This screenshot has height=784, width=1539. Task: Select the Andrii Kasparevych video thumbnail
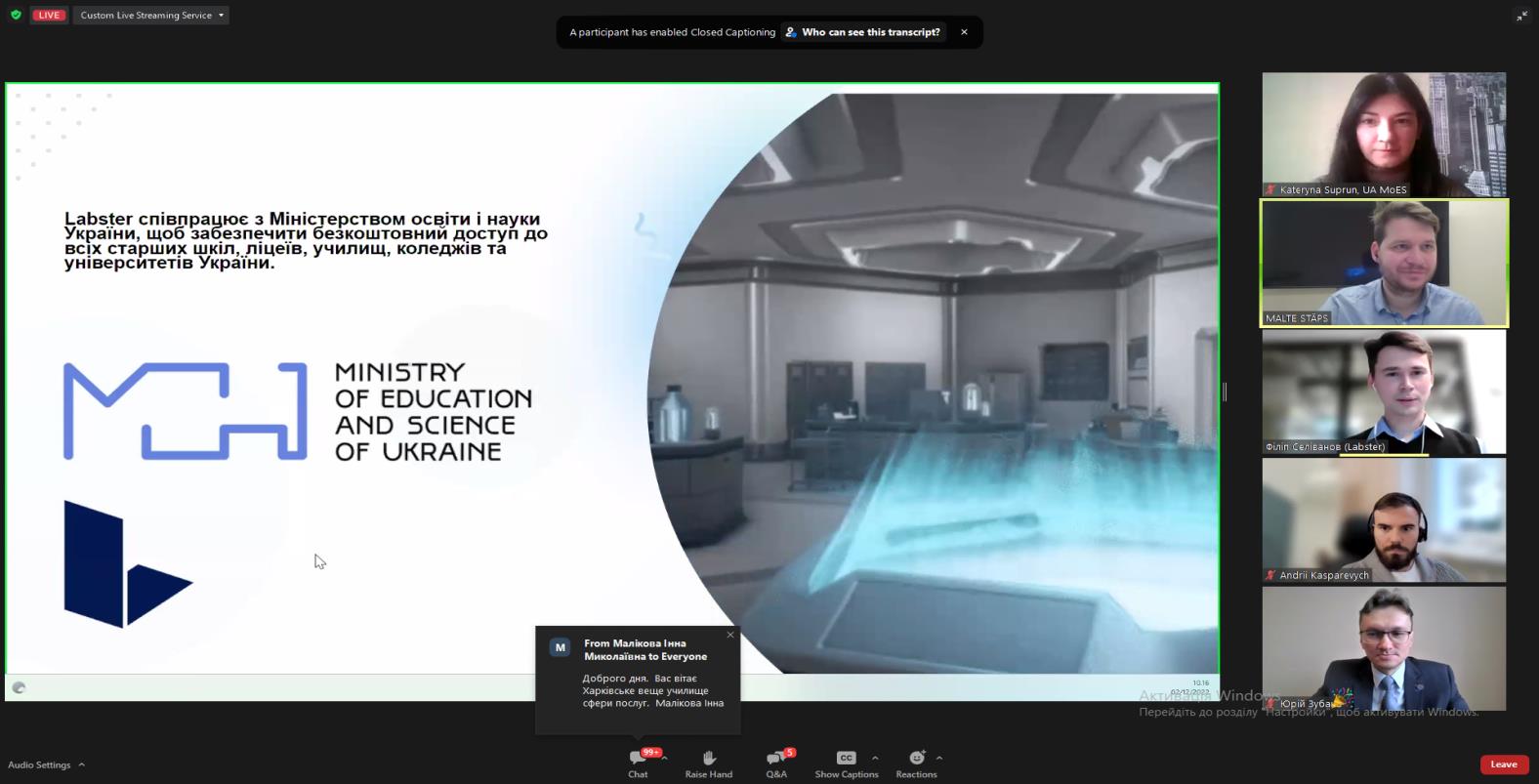[1384, 520]
